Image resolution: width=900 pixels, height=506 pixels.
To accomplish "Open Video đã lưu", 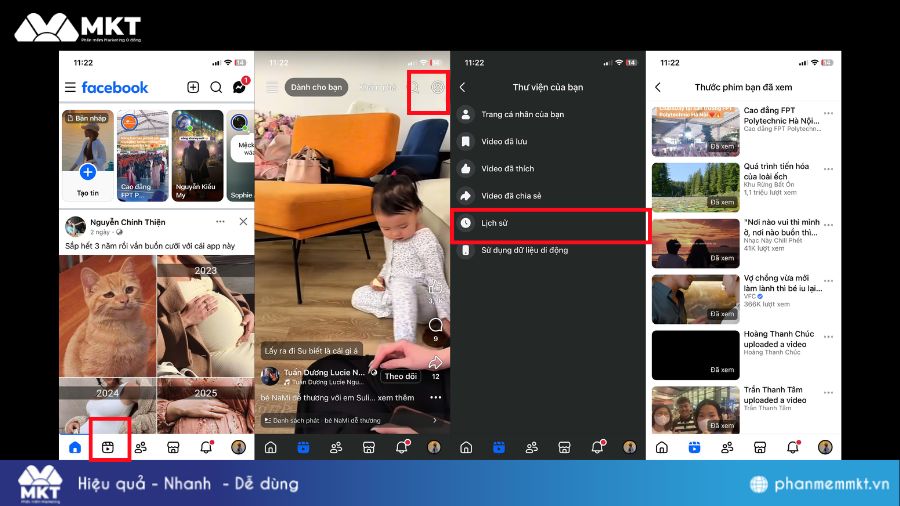I will click(549, 141).
